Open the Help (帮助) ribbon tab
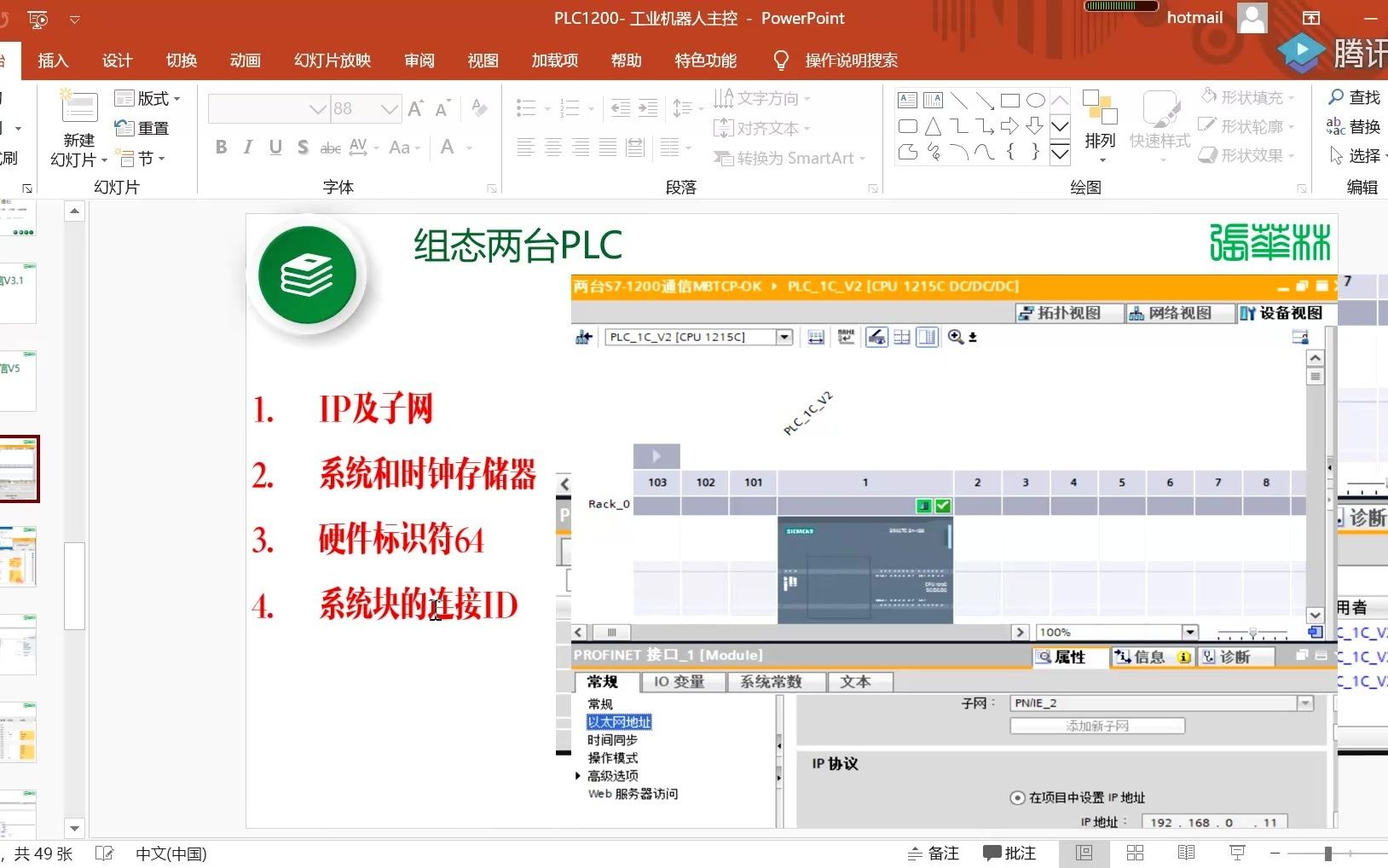This screenshot has height=868, width=1388. (x=626, y=61)
